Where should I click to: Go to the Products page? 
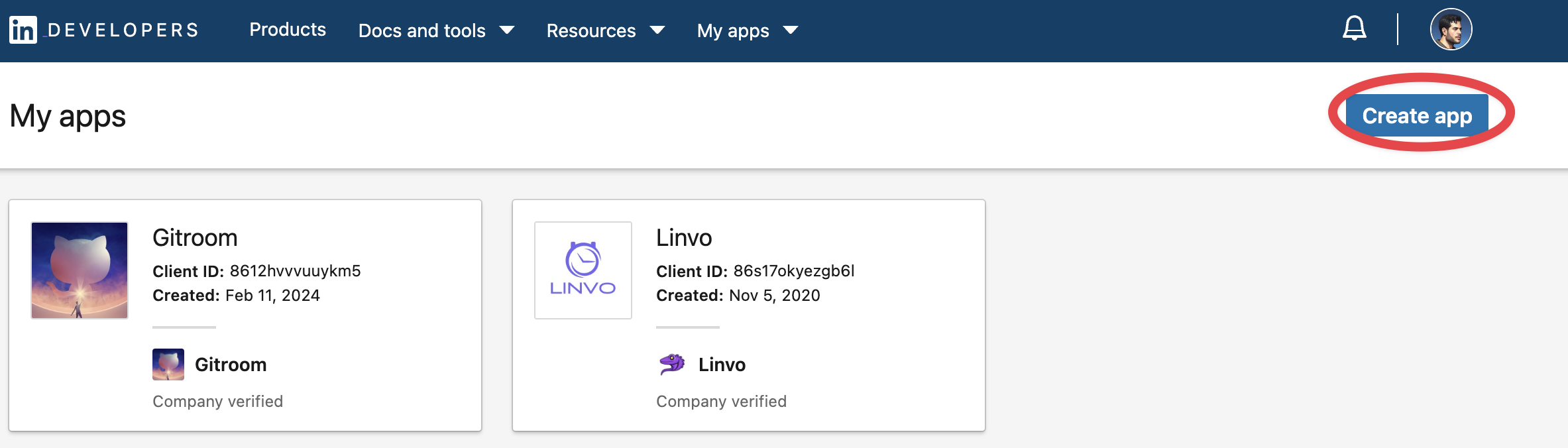click(288, 30)
